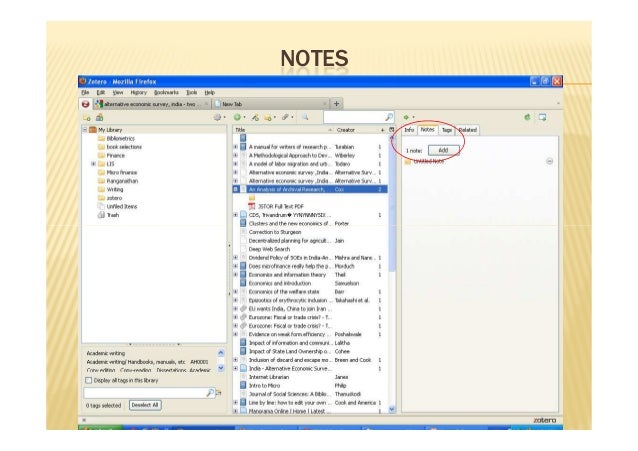Click the Add note button
This screenshot has width=638, height=451.
pyautogui.click(x=444, y=150)
